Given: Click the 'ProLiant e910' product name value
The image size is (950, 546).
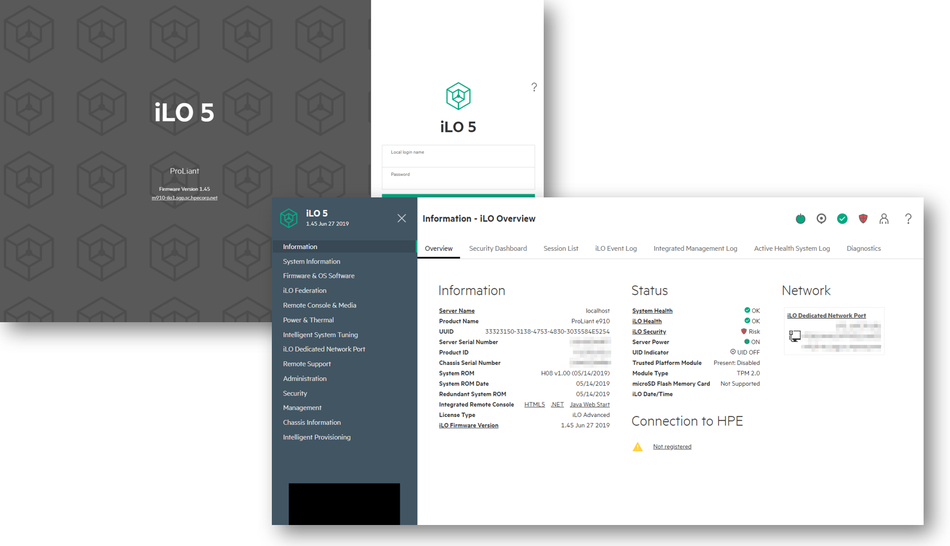Looking at the screenshot, I should (590, 321).
